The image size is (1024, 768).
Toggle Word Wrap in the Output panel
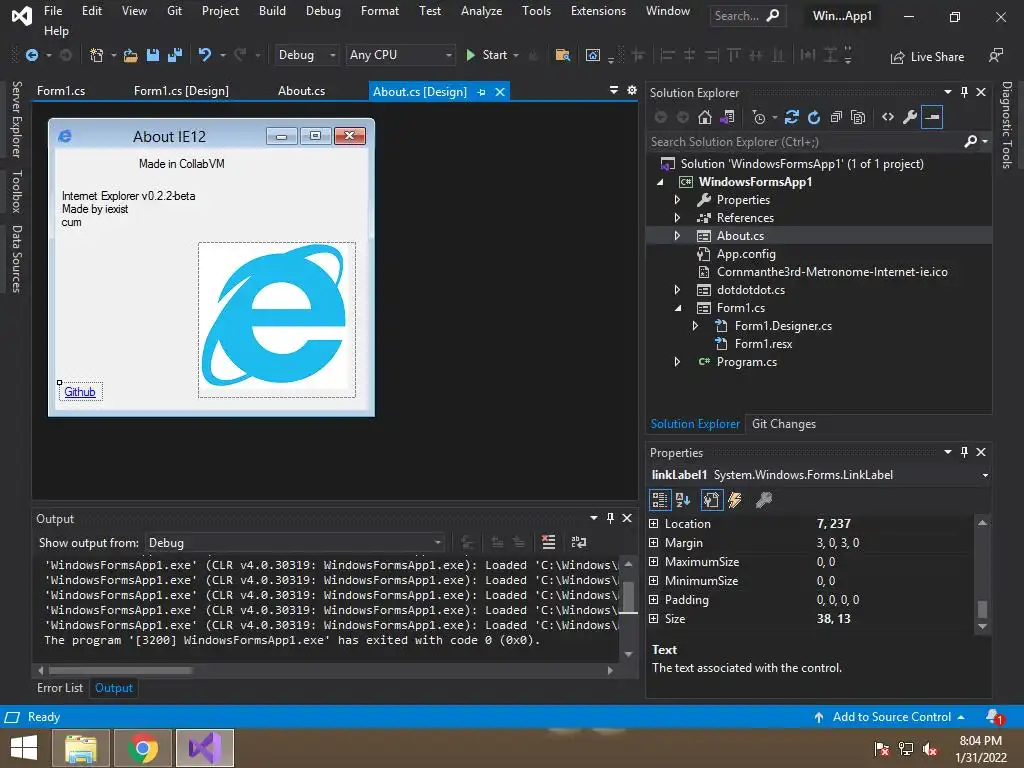[579, 542]
